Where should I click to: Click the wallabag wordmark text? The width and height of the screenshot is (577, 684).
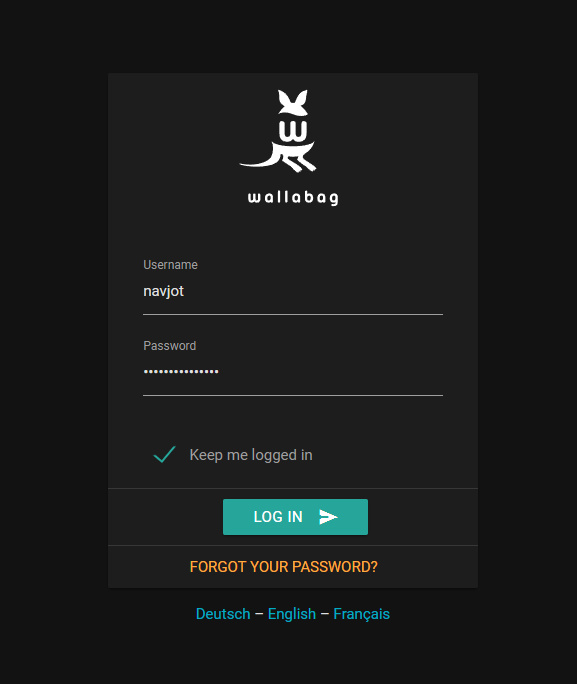point(293,198)
